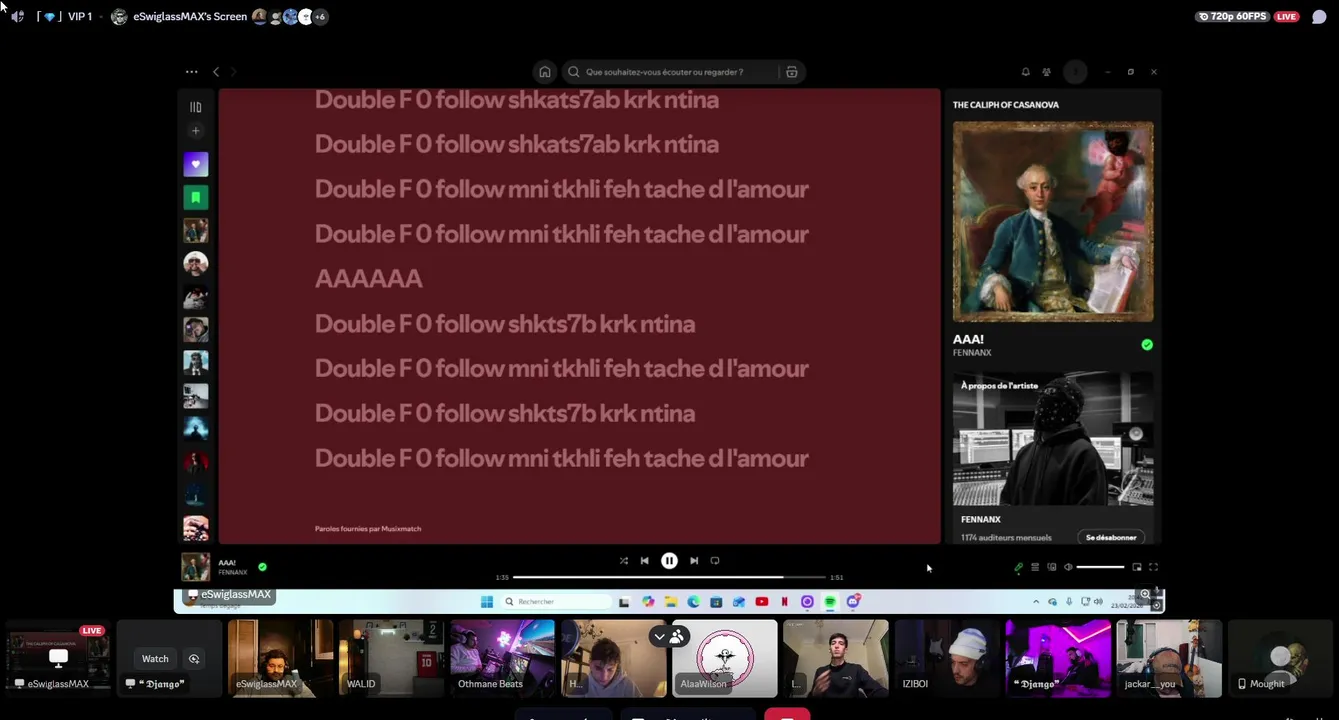This screenshot has width=1339, height=720.
Task: Open the friend activity icon
Action: click(x=1046, y=72)
